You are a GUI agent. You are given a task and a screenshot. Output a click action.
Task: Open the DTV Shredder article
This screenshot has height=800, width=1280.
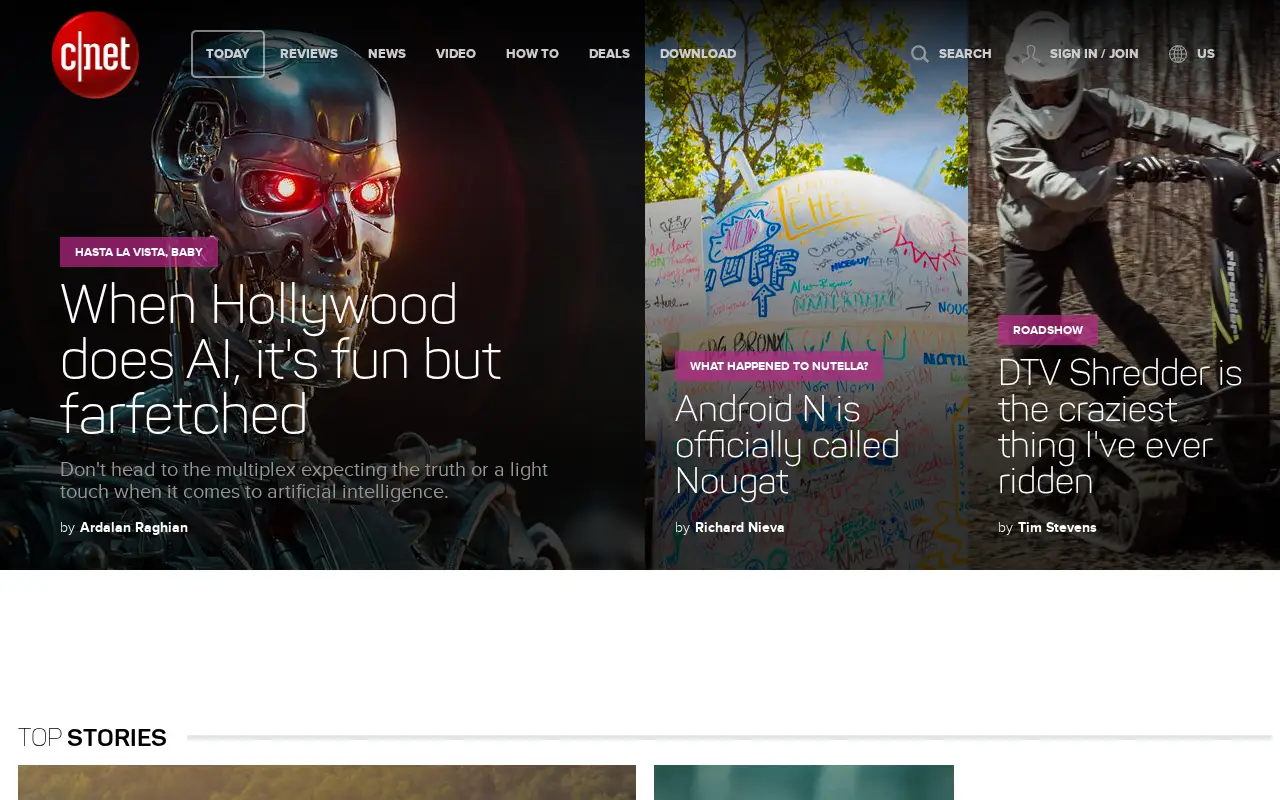pyautogui.click(x=1120, y=427)
